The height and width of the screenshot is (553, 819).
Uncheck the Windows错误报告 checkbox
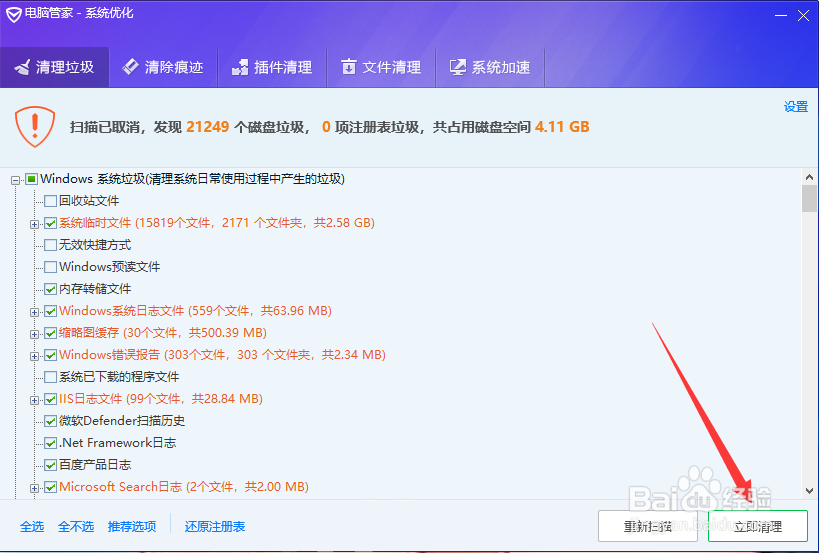(50, 355)
